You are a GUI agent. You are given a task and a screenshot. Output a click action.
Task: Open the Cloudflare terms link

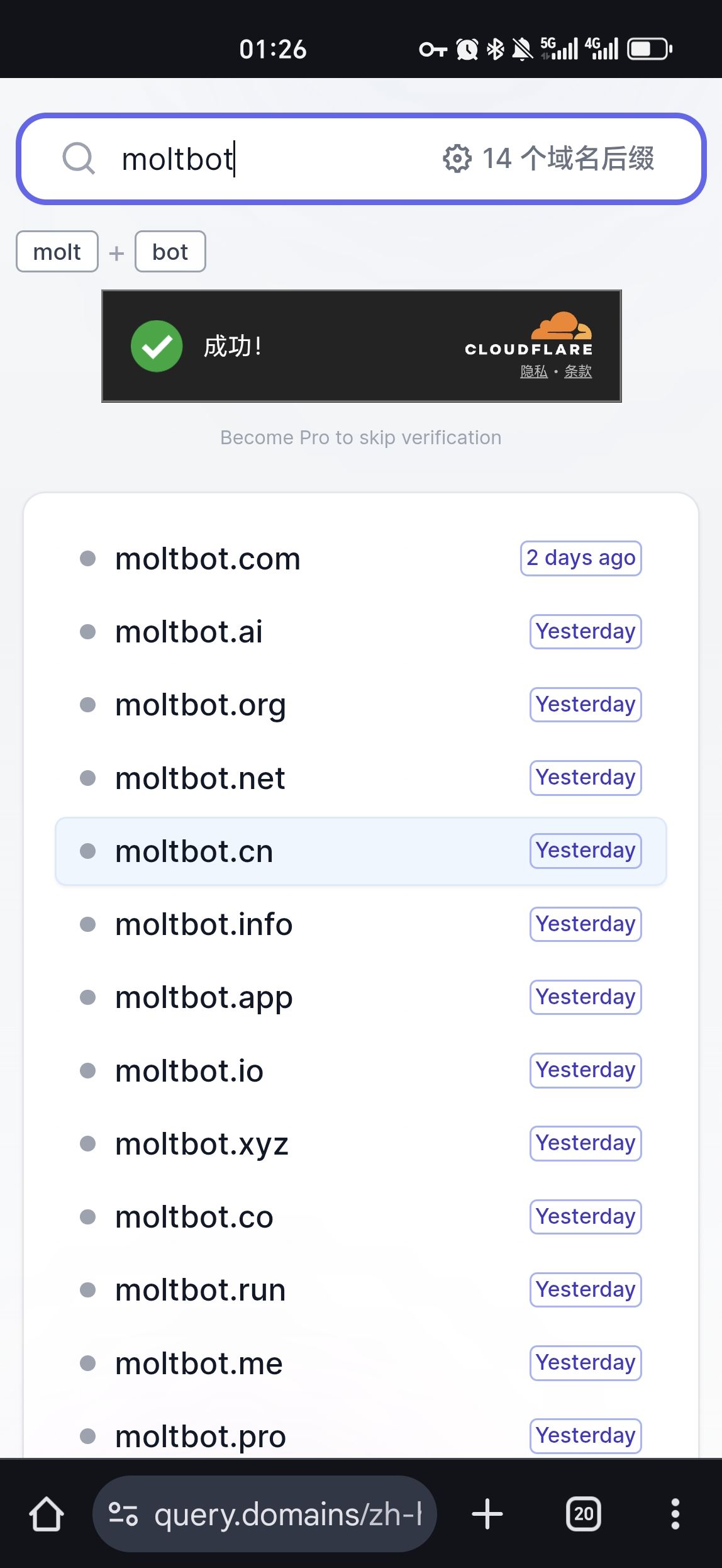point(578,372)
